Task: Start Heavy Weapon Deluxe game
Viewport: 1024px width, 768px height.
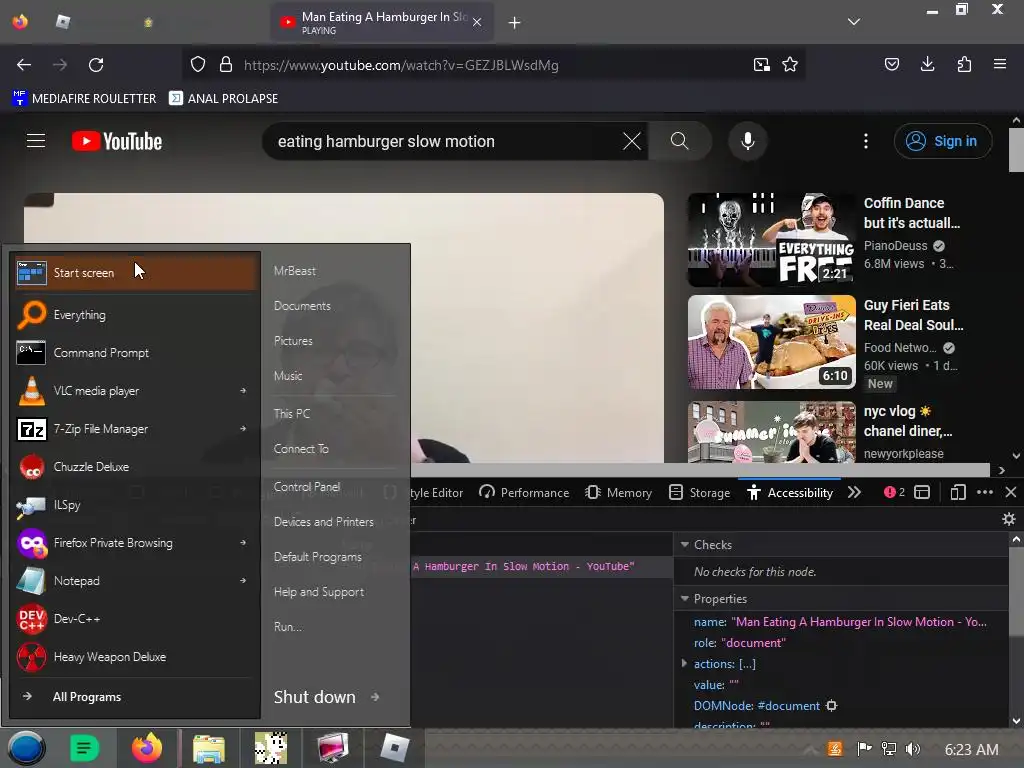Action: 136,656
